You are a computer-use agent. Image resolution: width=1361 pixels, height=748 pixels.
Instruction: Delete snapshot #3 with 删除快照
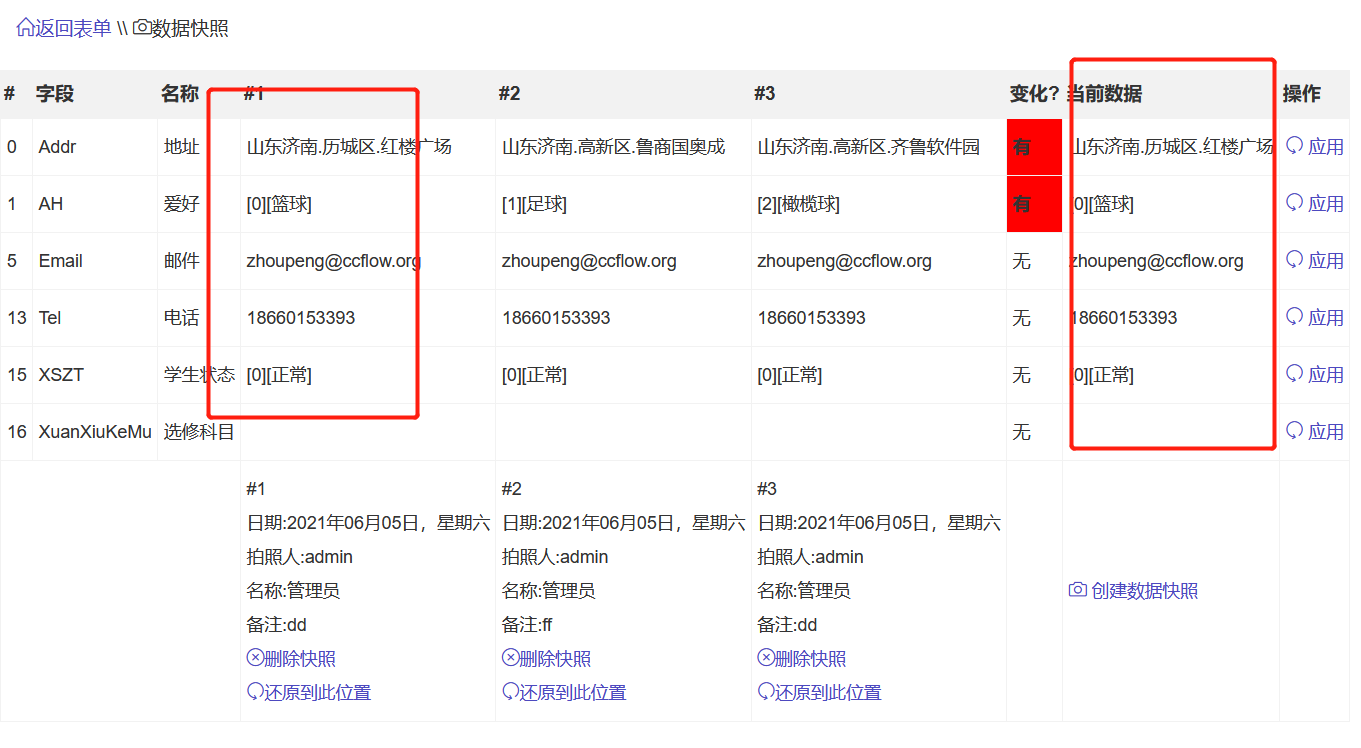(x=811, y=659)
